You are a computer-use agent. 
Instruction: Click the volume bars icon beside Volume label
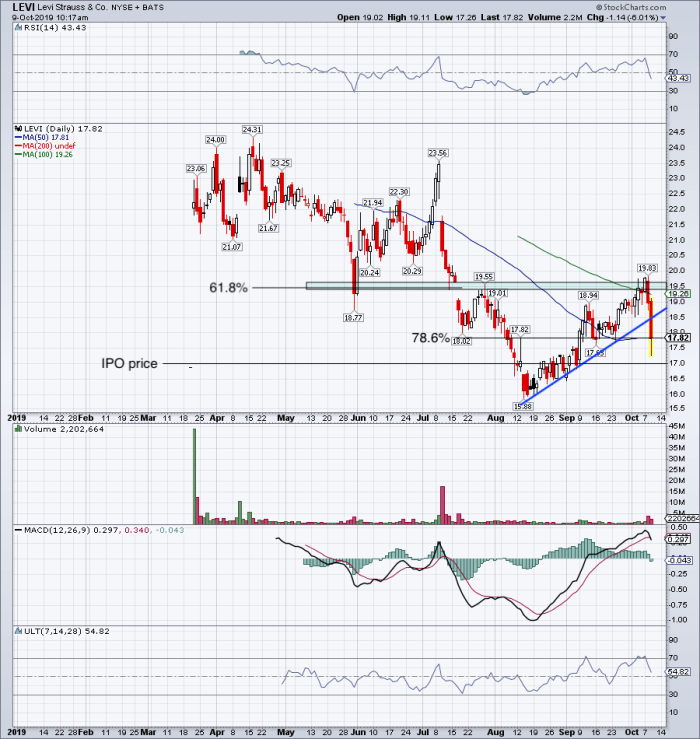click(x=18, y=429)
